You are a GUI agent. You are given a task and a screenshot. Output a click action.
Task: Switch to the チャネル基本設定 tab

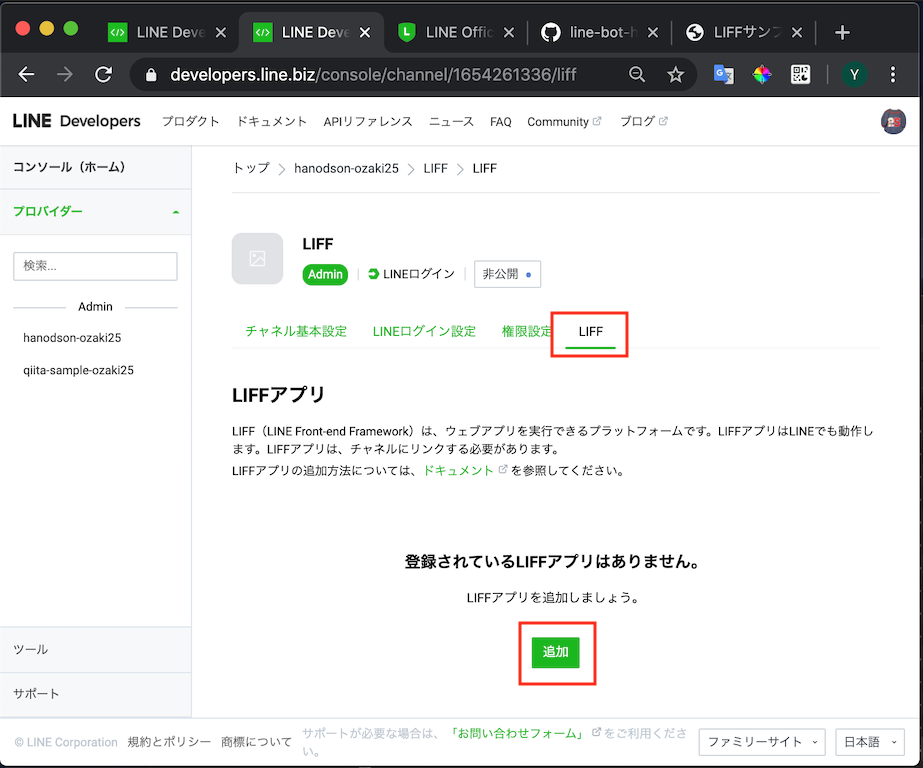pos(296,331)
